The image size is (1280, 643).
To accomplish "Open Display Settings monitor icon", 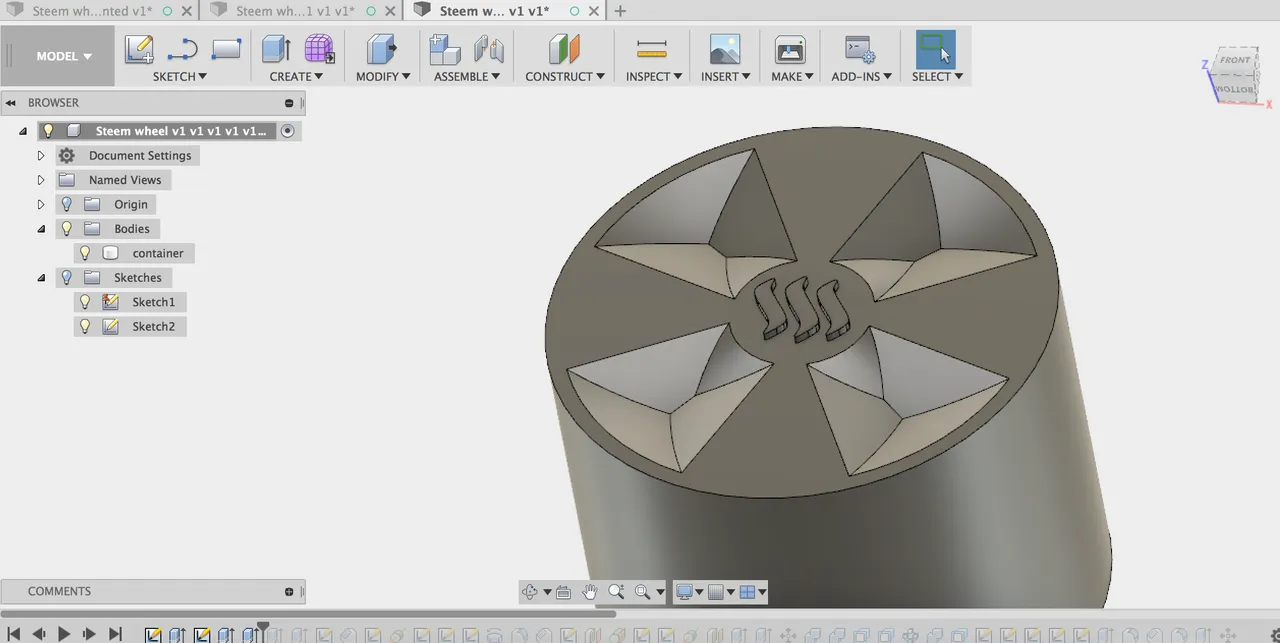I will click(x=685, y=592).
